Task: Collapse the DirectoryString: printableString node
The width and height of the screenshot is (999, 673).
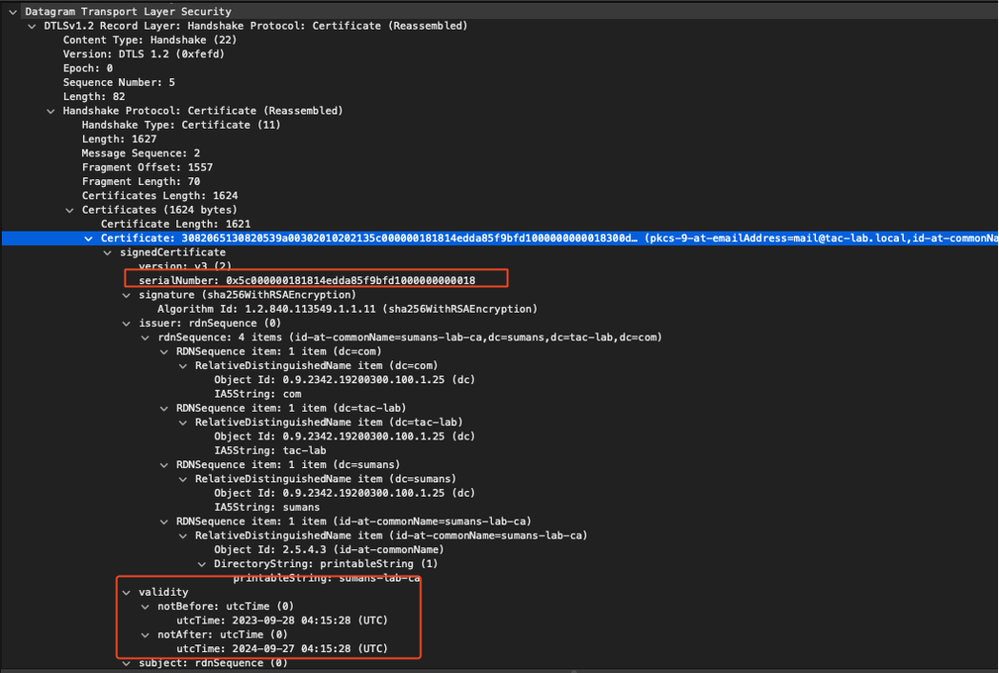Action: tap(201, 563)
